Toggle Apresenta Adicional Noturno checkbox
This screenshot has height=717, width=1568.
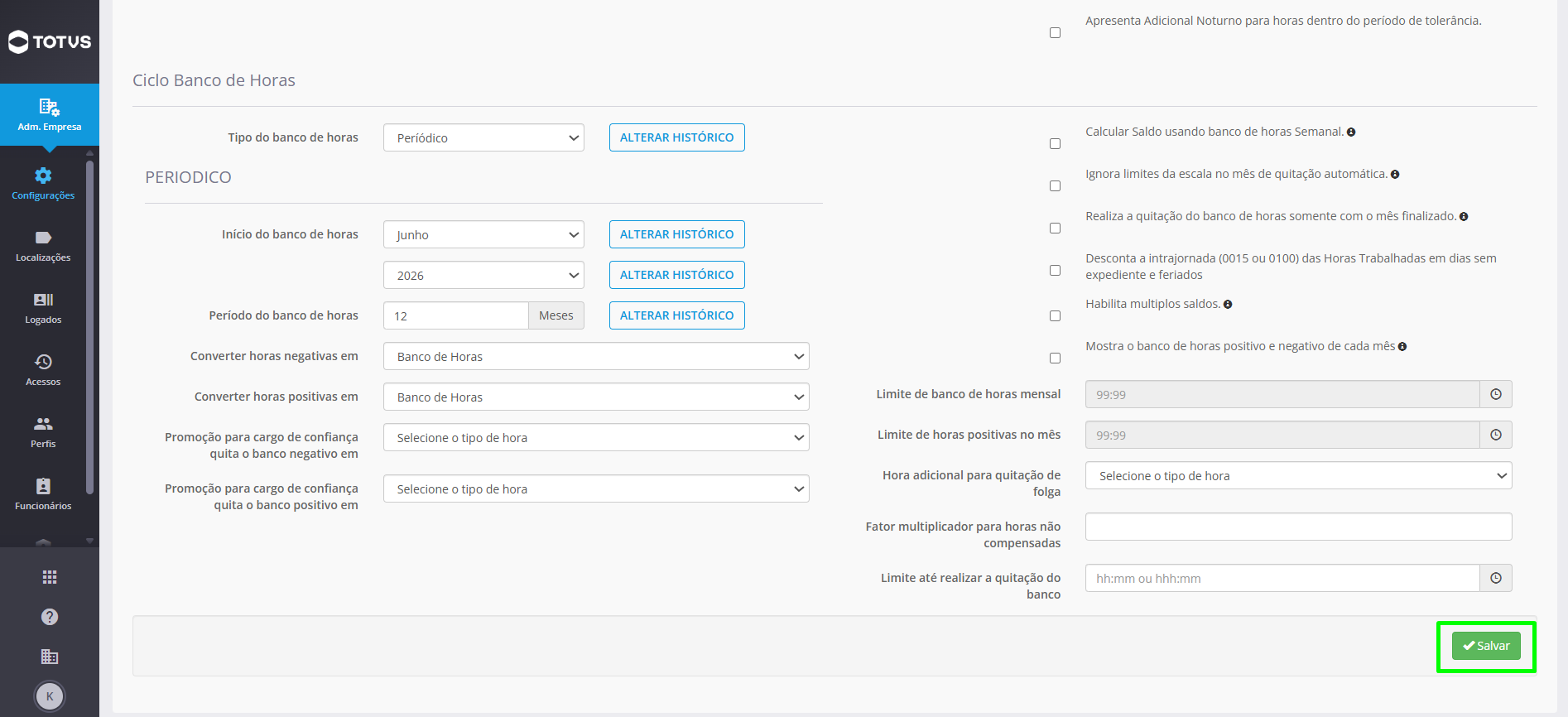coord(1055,33)
